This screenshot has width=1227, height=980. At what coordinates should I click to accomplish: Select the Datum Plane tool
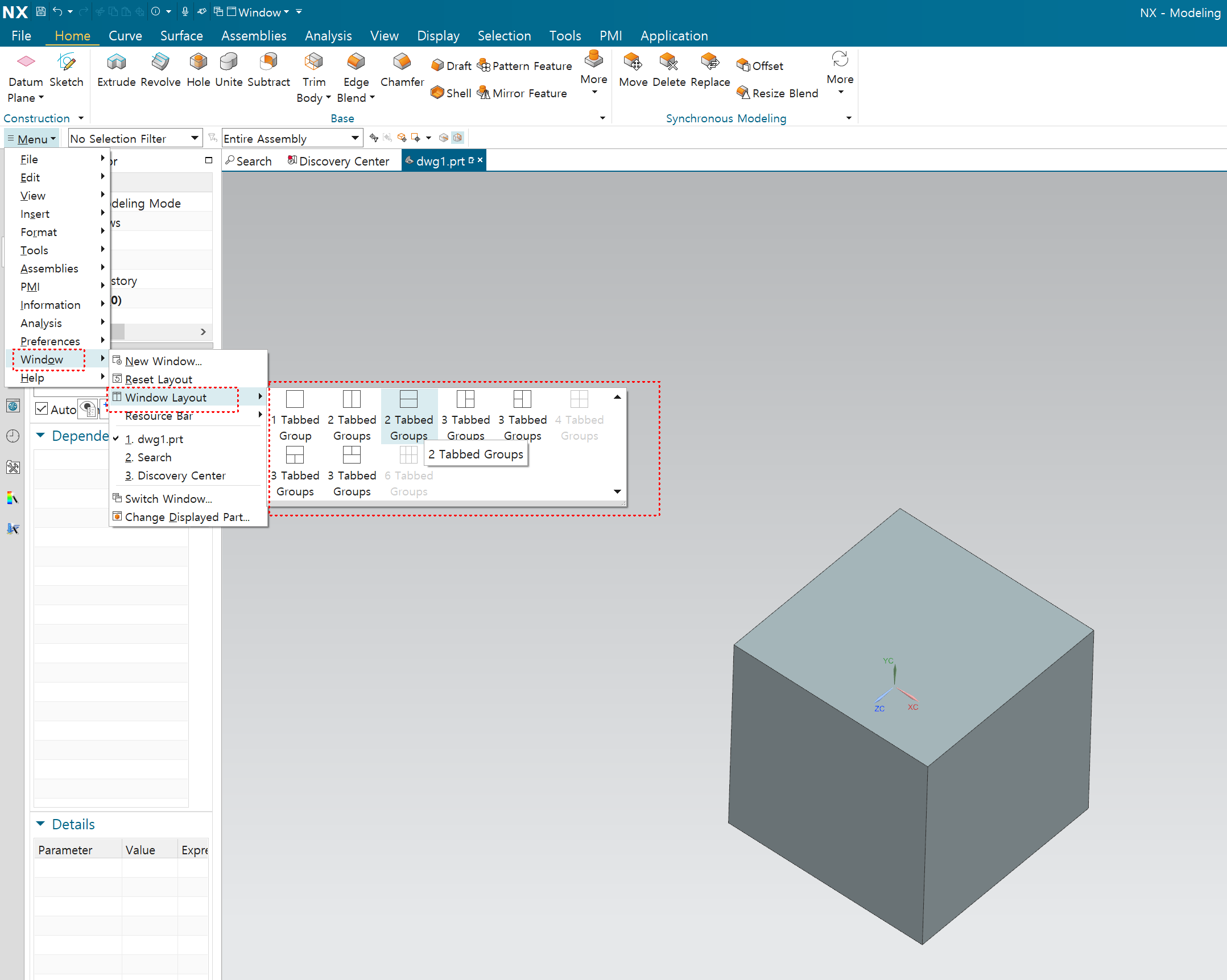[26, 78]
